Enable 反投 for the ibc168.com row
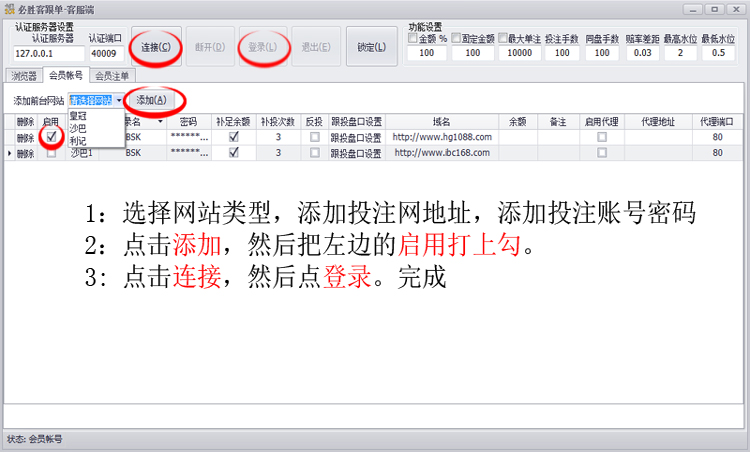The height and width of the screenshot is (453, 750). (x=314, y=153)
